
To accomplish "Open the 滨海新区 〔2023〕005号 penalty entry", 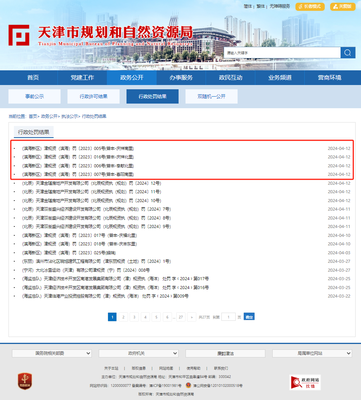I will [78, 148].
